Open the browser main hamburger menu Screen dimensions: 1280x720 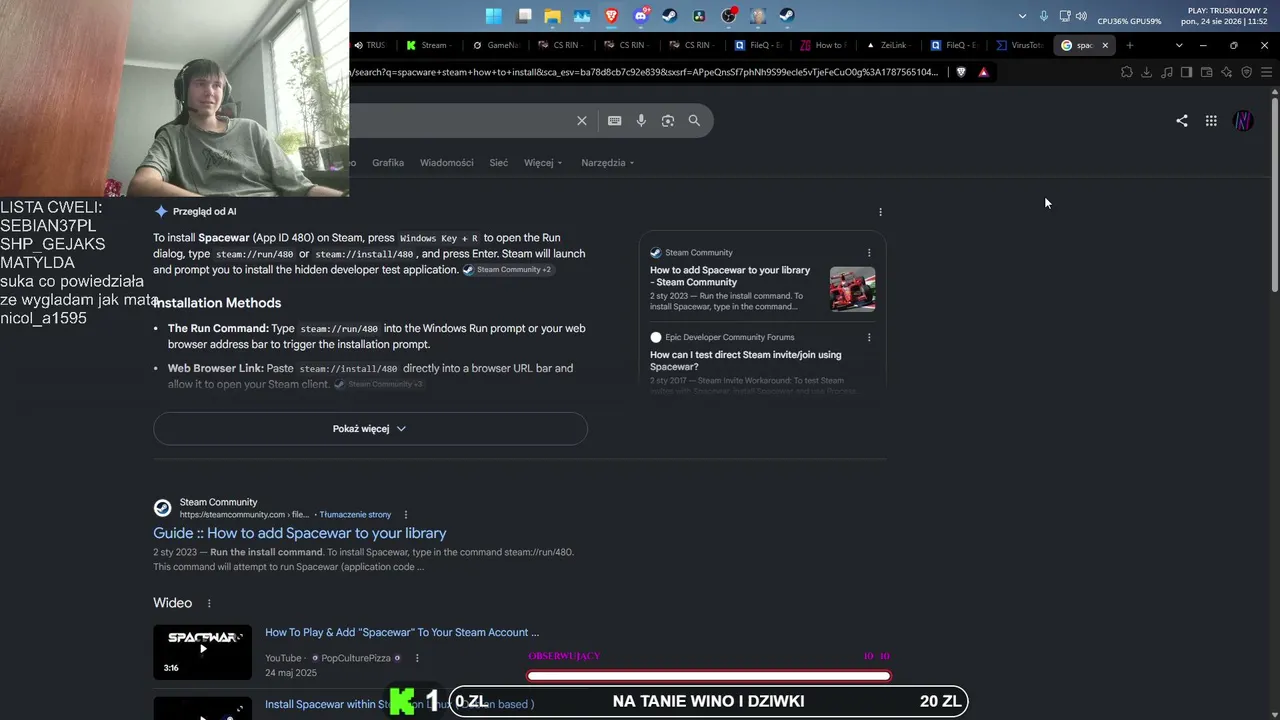1267,72
